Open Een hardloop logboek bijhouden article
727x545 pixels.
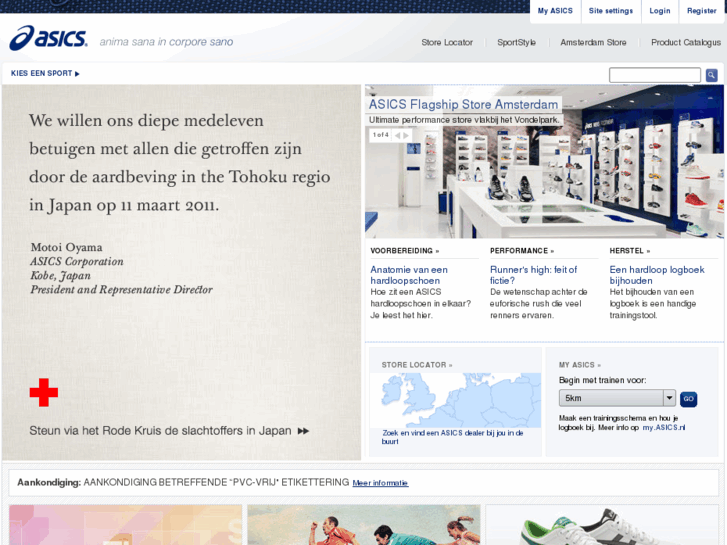pyautogui.click(x=657, y=275)
